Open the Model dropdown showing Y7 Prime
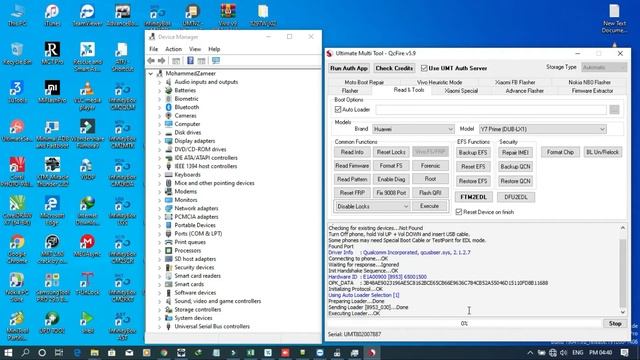This screenshot has height=360, width=640. (x=542, y=129)
